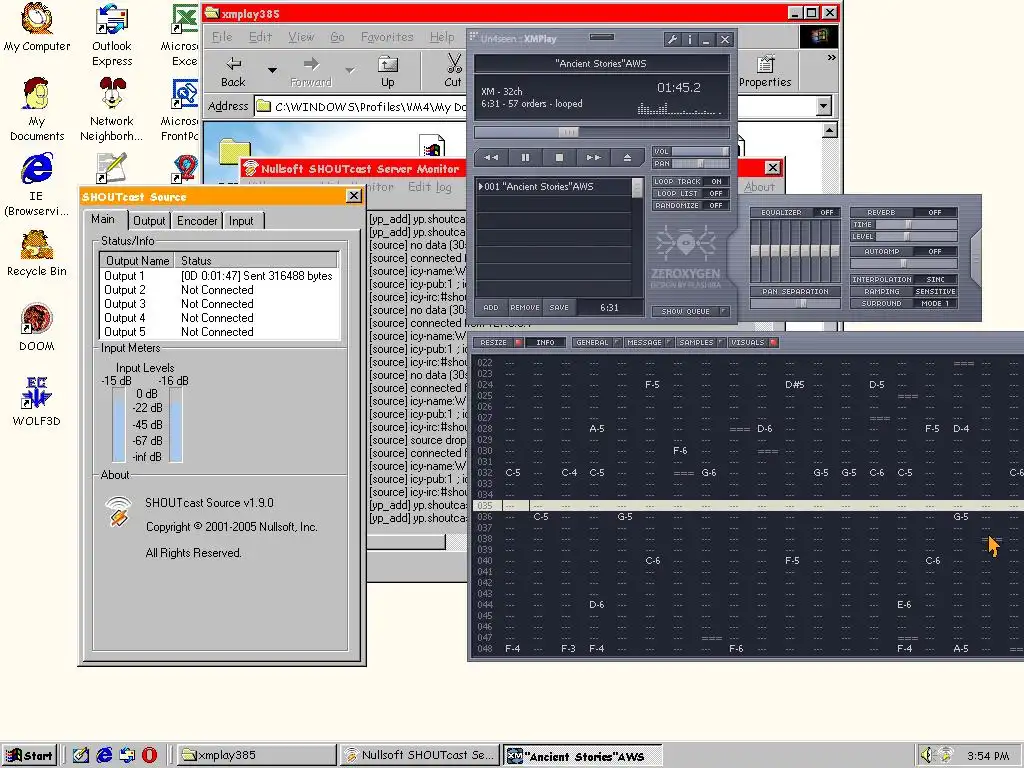Select Output 1 row in status list
The image size is (1024, 768).
coord(219,276)
